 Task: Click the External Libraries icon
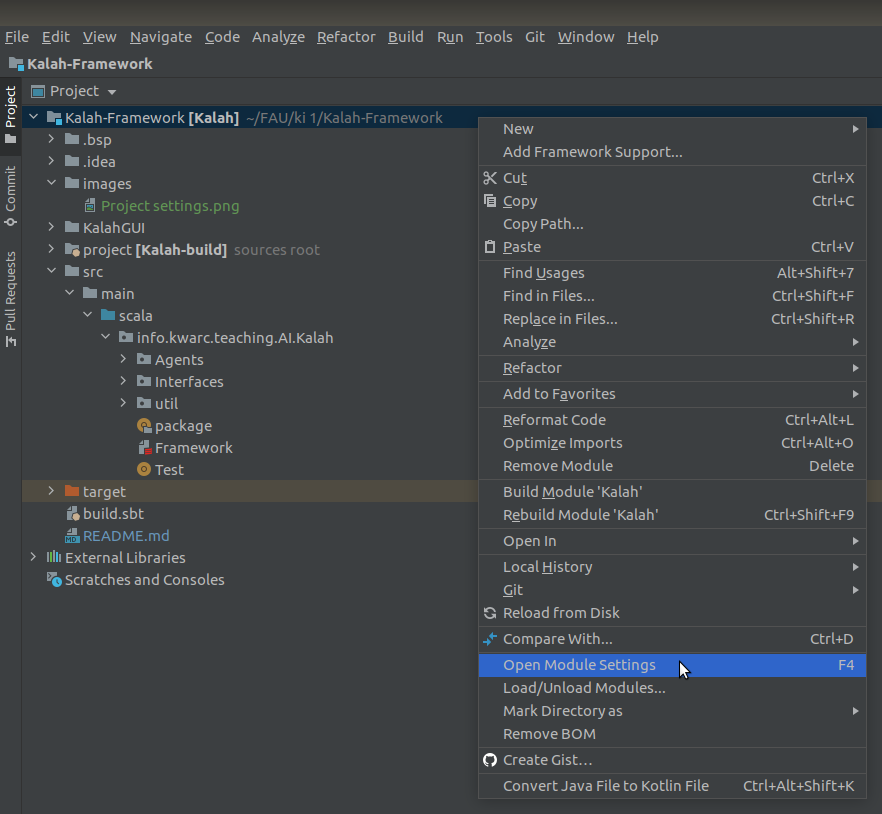tap(54, 557)
